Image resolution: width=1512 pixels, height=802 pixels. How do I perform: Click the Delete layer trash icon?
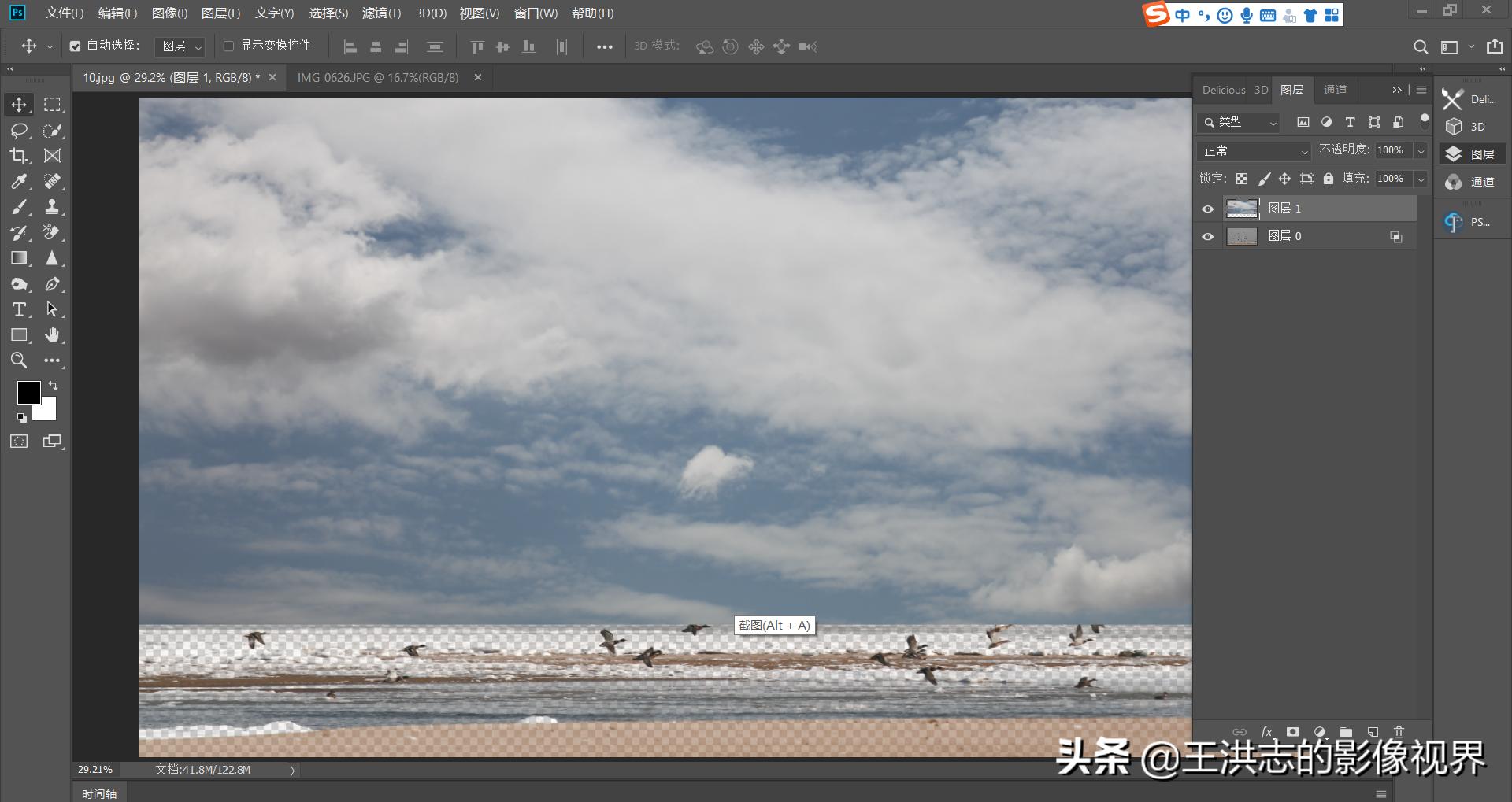click(1399, 732)
